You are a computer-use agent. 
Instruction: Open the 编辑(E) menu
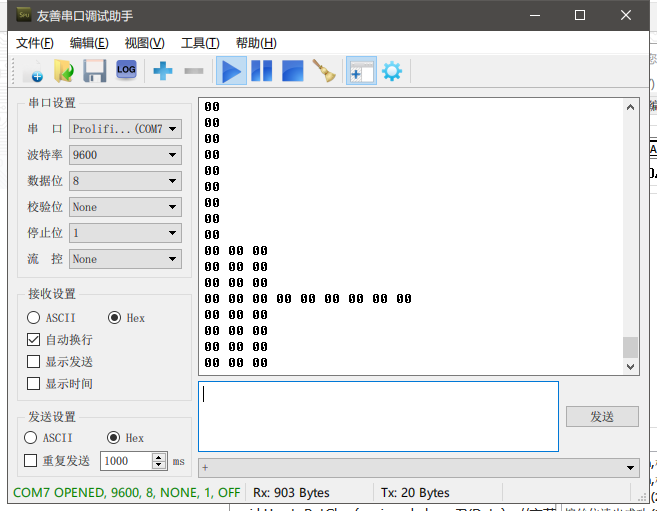89,43
